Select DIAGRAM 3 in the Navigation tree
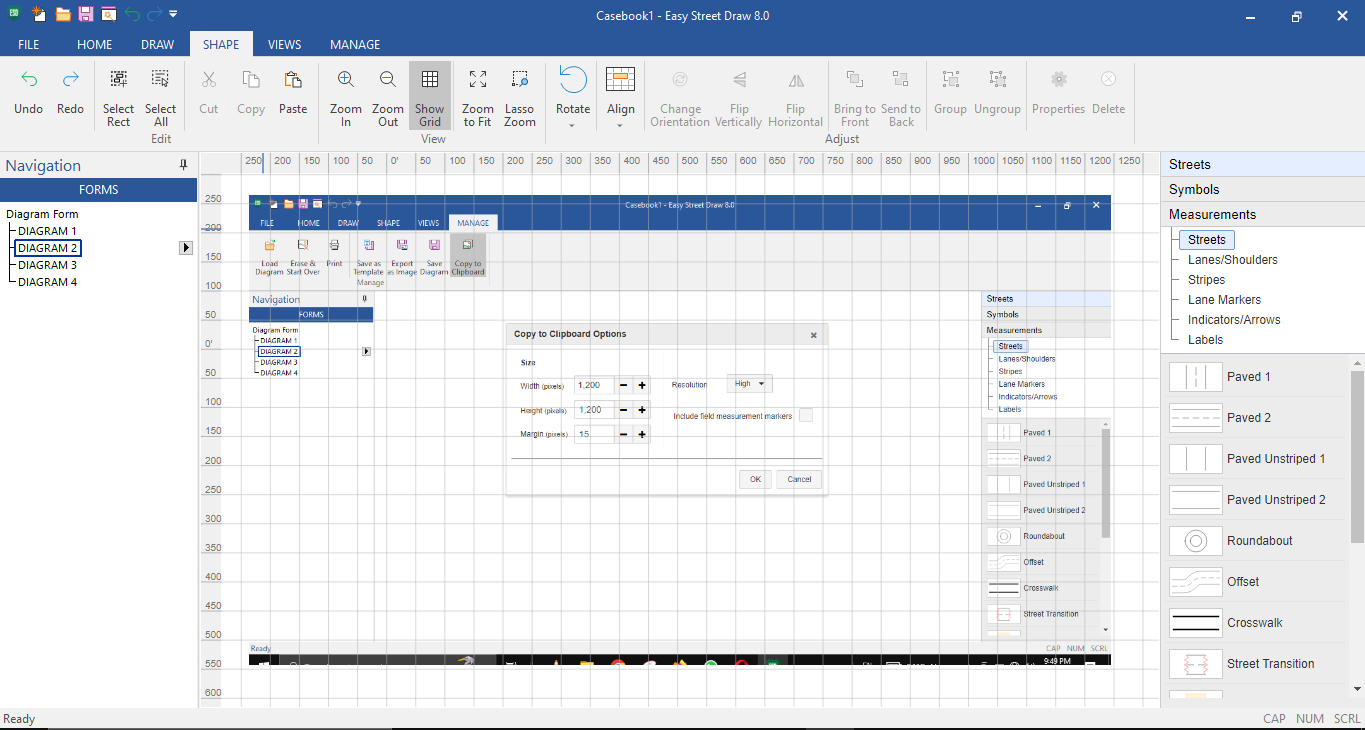 [47, 265]
